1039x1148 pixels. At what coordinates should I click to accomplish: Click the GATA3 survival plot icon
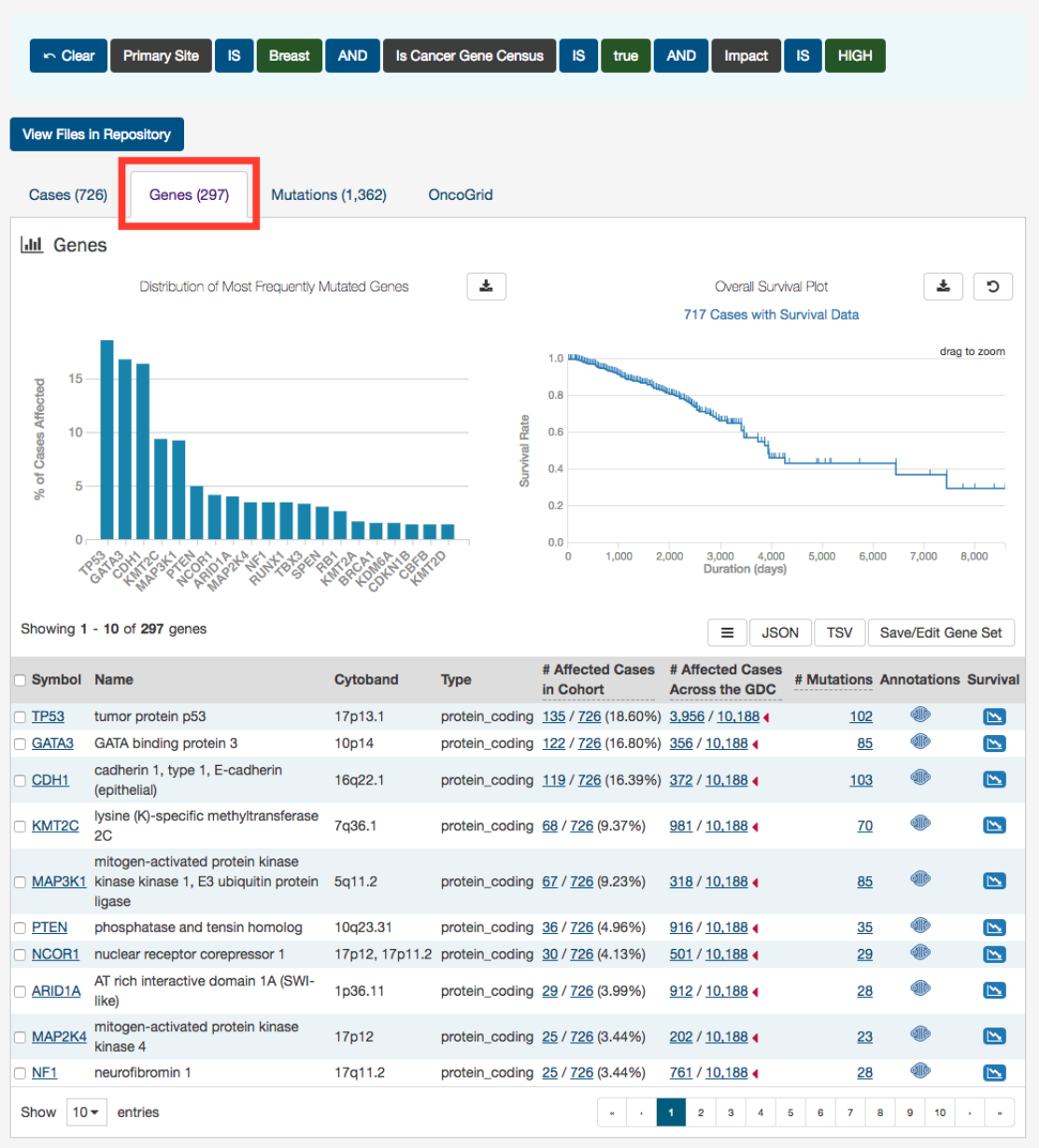click(994, 744)
